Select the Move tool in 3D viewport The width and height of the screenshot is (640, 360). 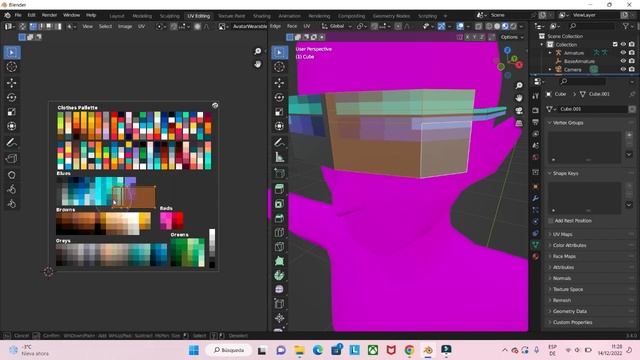pyautogui.click(x=279, y=83)
